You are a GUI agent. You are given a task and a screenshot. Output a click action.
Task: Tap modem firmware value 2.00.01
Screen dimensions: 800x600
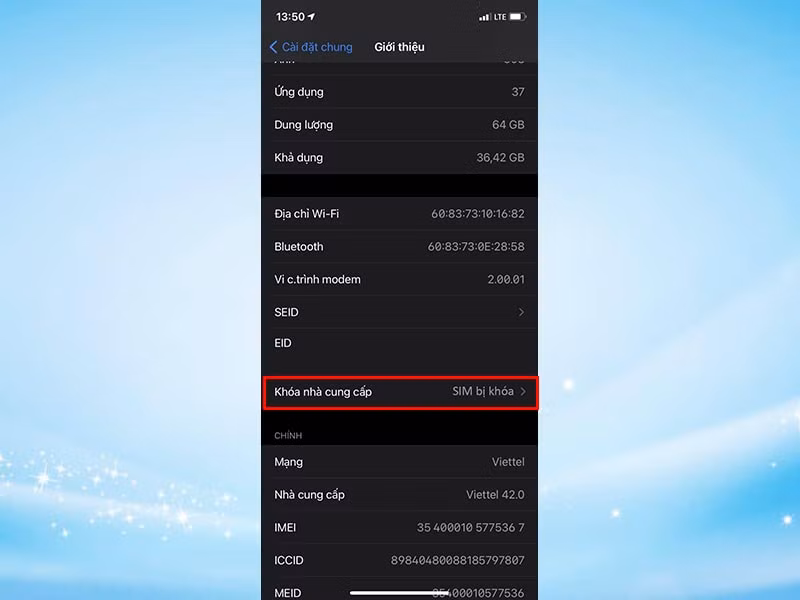tap(506, 279)
